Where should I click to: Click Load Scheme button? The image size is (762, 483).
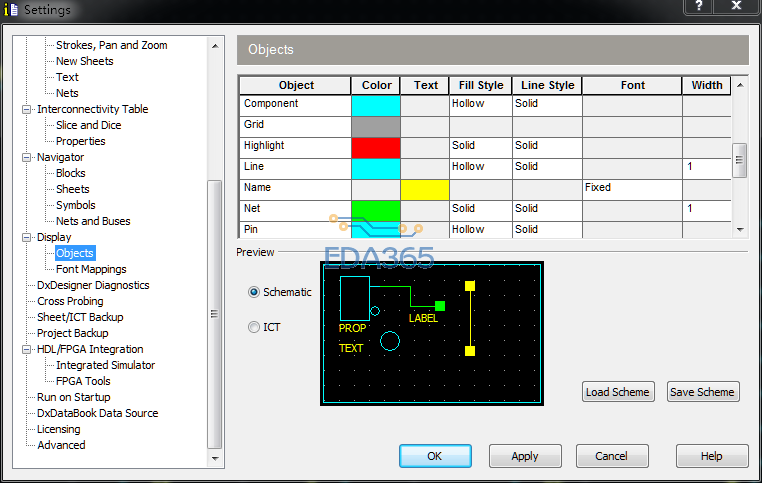click(618, 392)
